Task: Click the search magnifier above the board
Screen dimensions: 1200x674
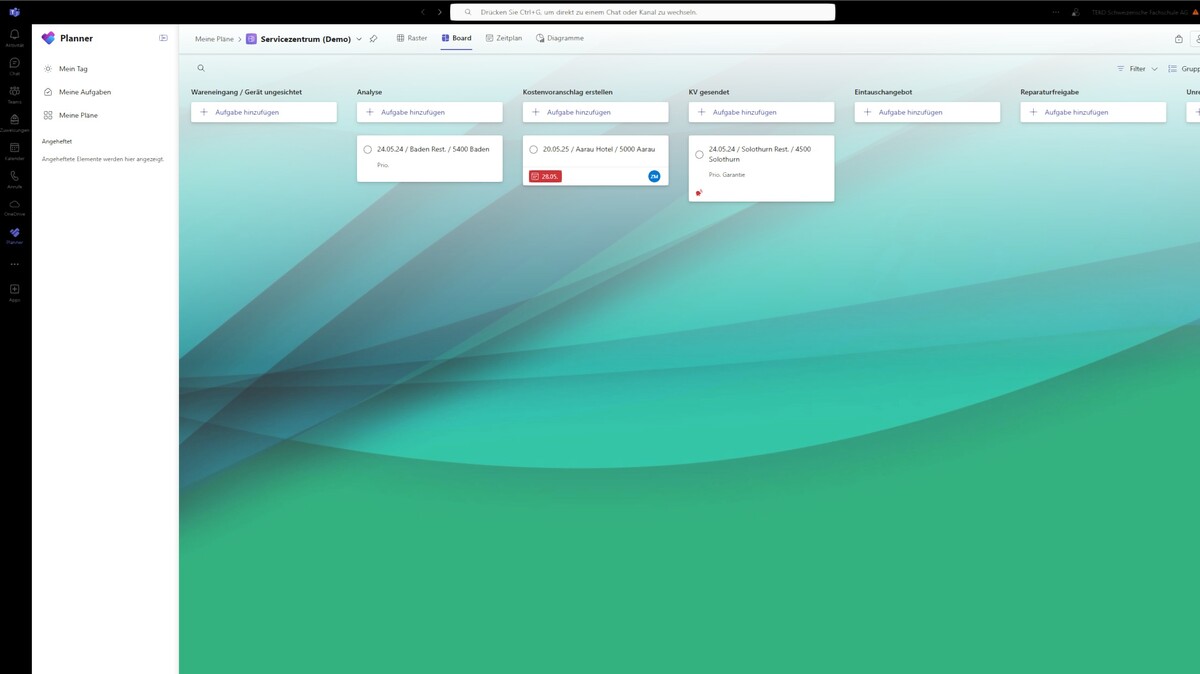Action: tap(201, 69)
